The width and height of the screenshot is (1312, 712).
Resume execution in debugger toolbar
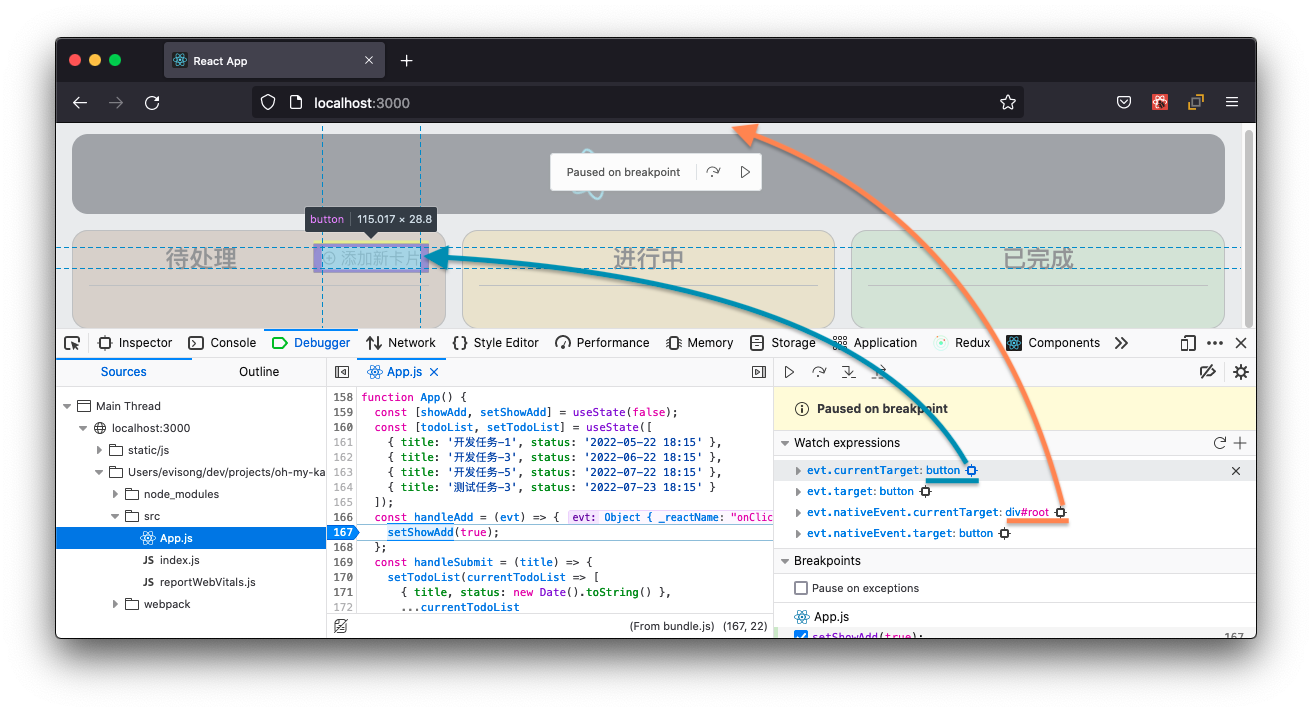(x=789, y=372)
